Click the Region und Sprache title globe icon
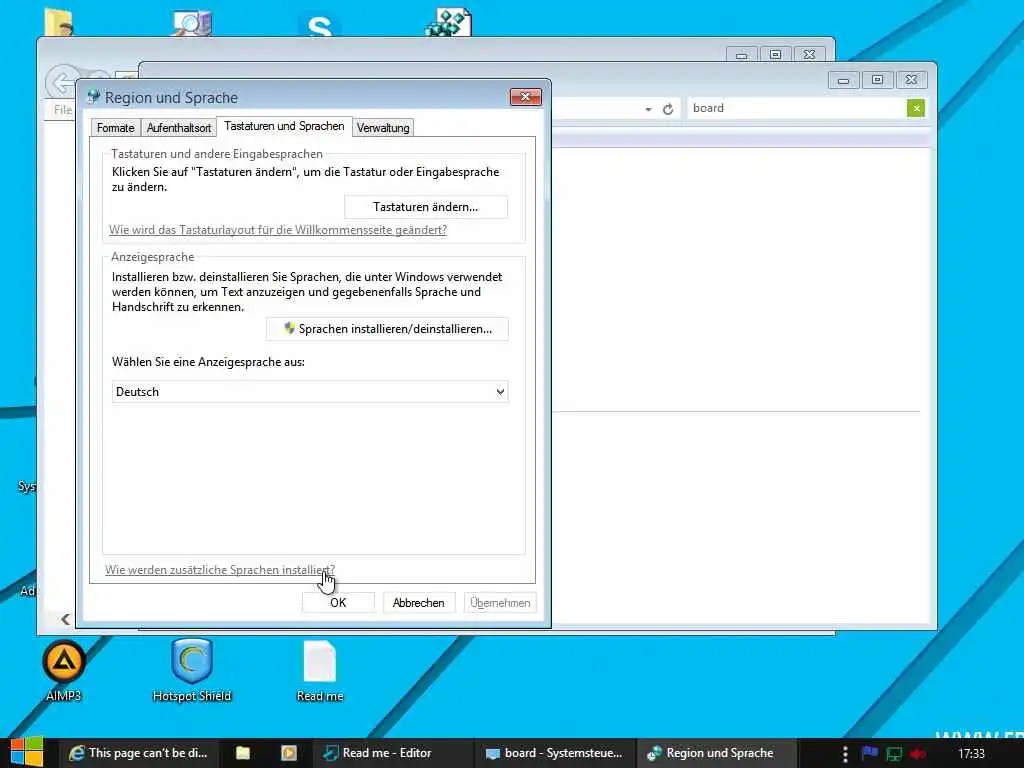The image size is (1024, 768). pyautogui.click(x=93, y=97)
